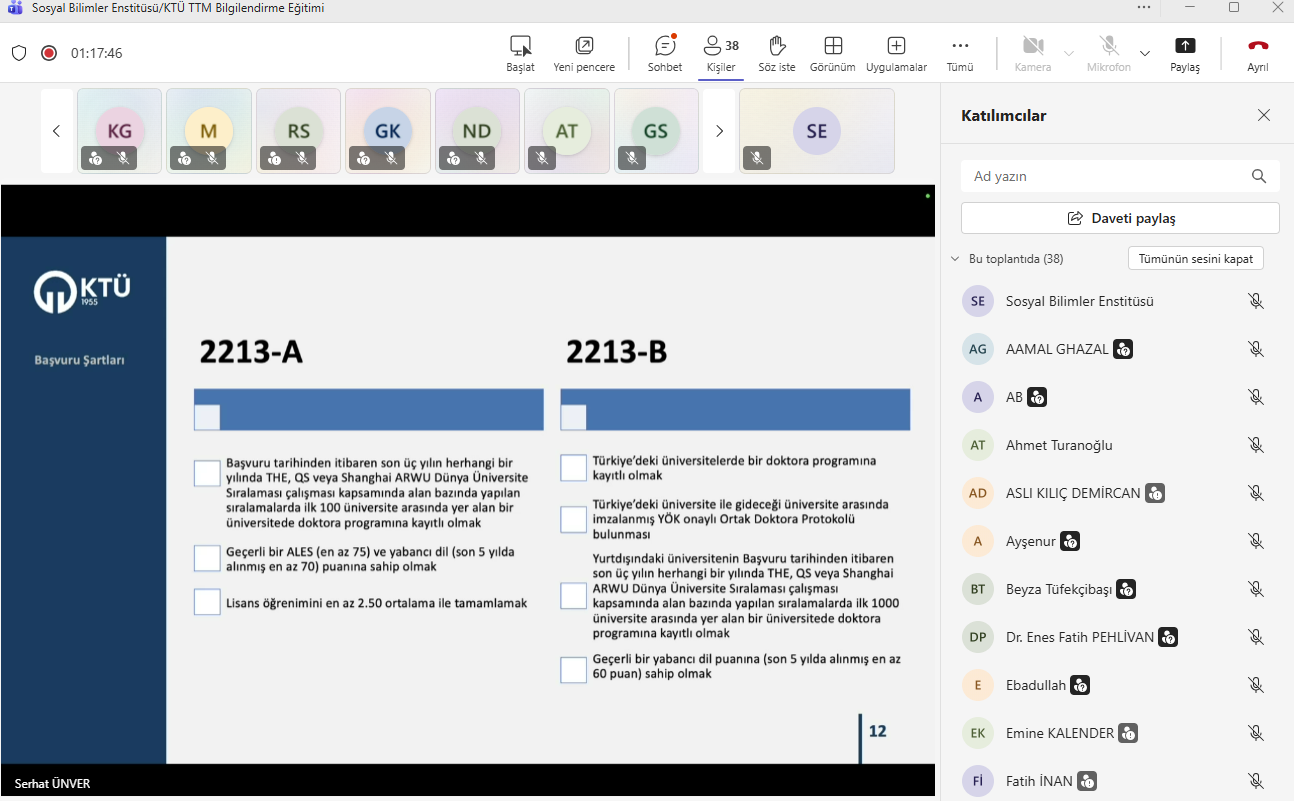The image size is (1294, 801).
Task: Leave the meeting with Ayrıl
Action: (1257, 47)
